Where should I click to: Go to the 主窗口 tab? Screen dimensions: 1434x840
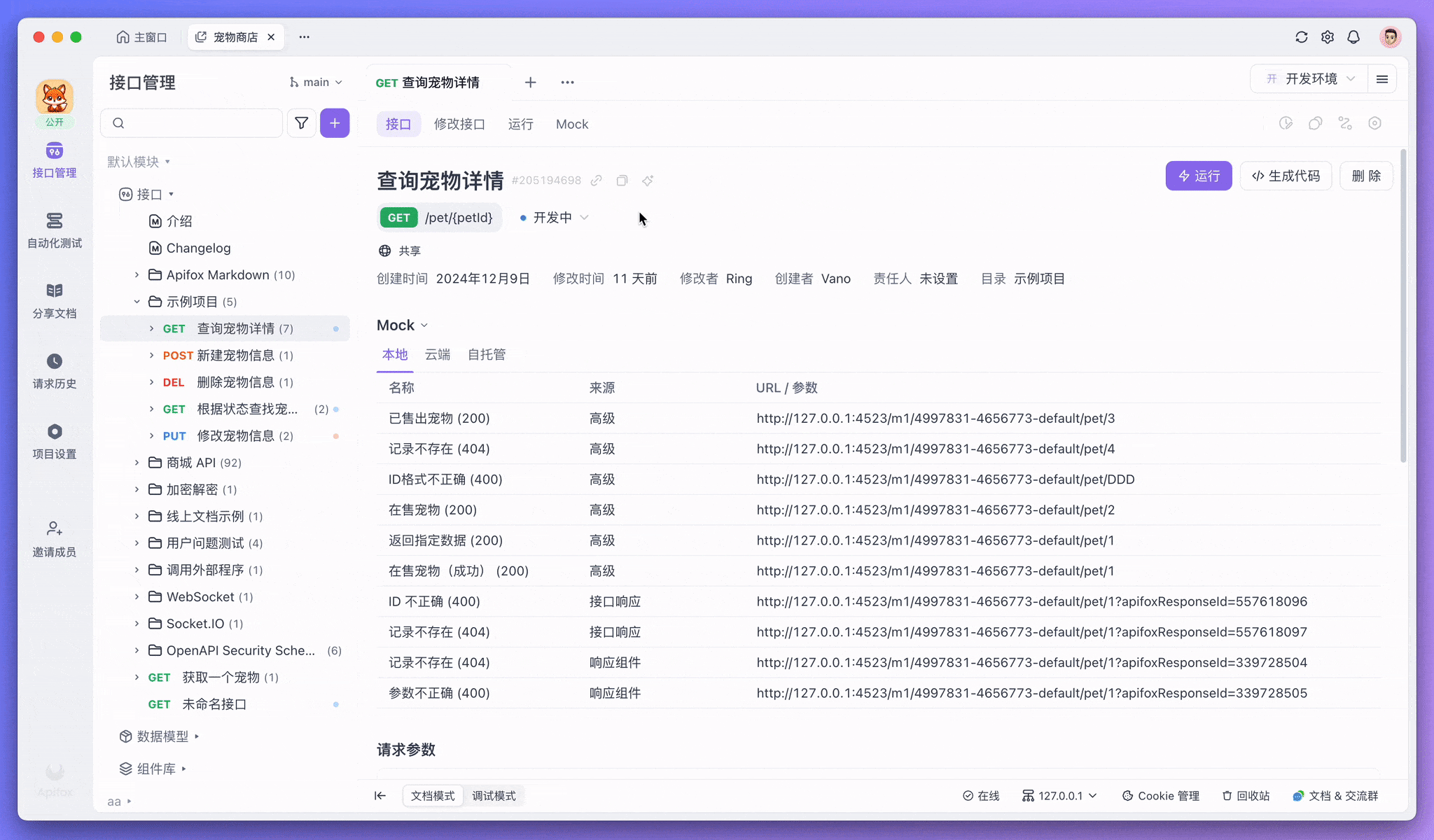[142, 37]
